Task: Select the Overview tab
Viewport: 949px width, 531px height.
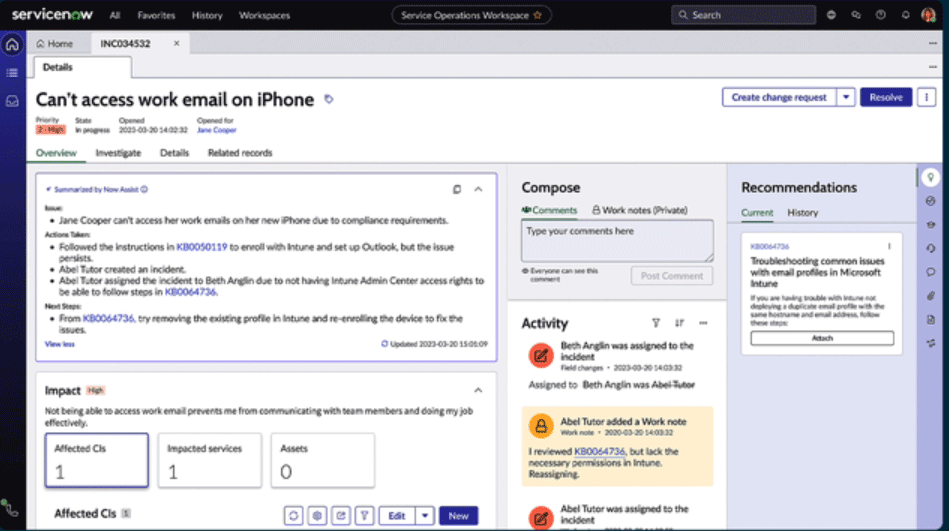Action: (x=56, y=153)
